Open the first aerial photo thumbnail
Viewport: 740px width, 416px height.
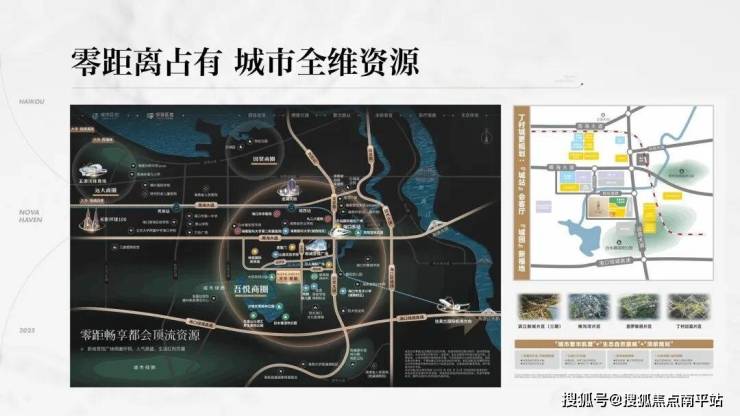tap(539, 306)
